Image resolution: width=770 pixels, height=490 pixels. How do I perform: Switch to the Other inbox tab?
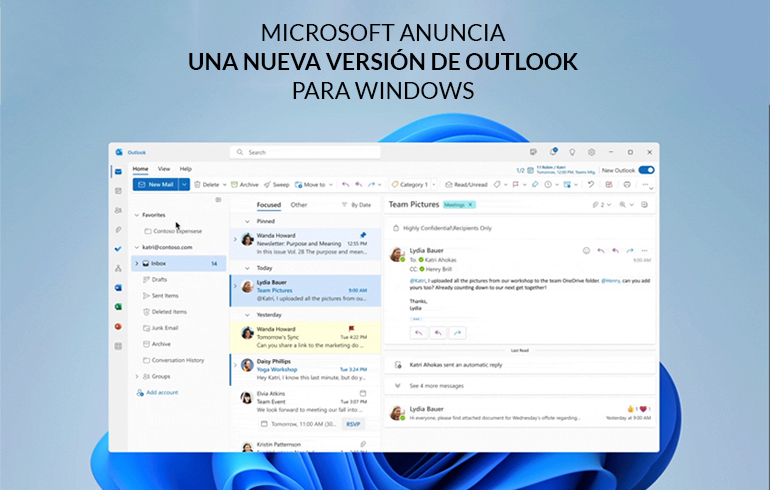click(x=299, y=205)
